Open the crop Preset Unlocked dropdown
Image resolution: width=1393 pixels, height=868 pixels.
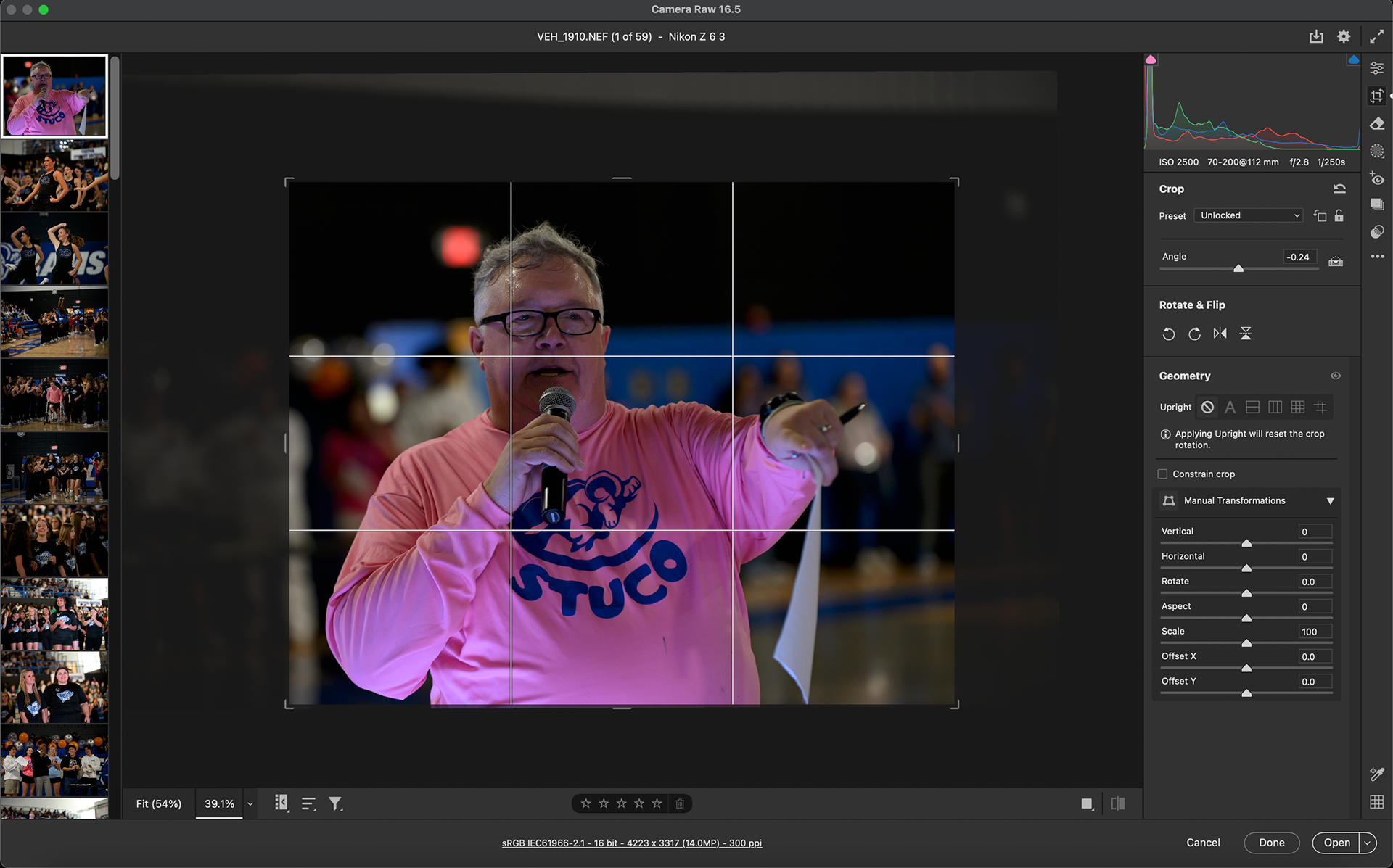click(x=1249, y=215)
